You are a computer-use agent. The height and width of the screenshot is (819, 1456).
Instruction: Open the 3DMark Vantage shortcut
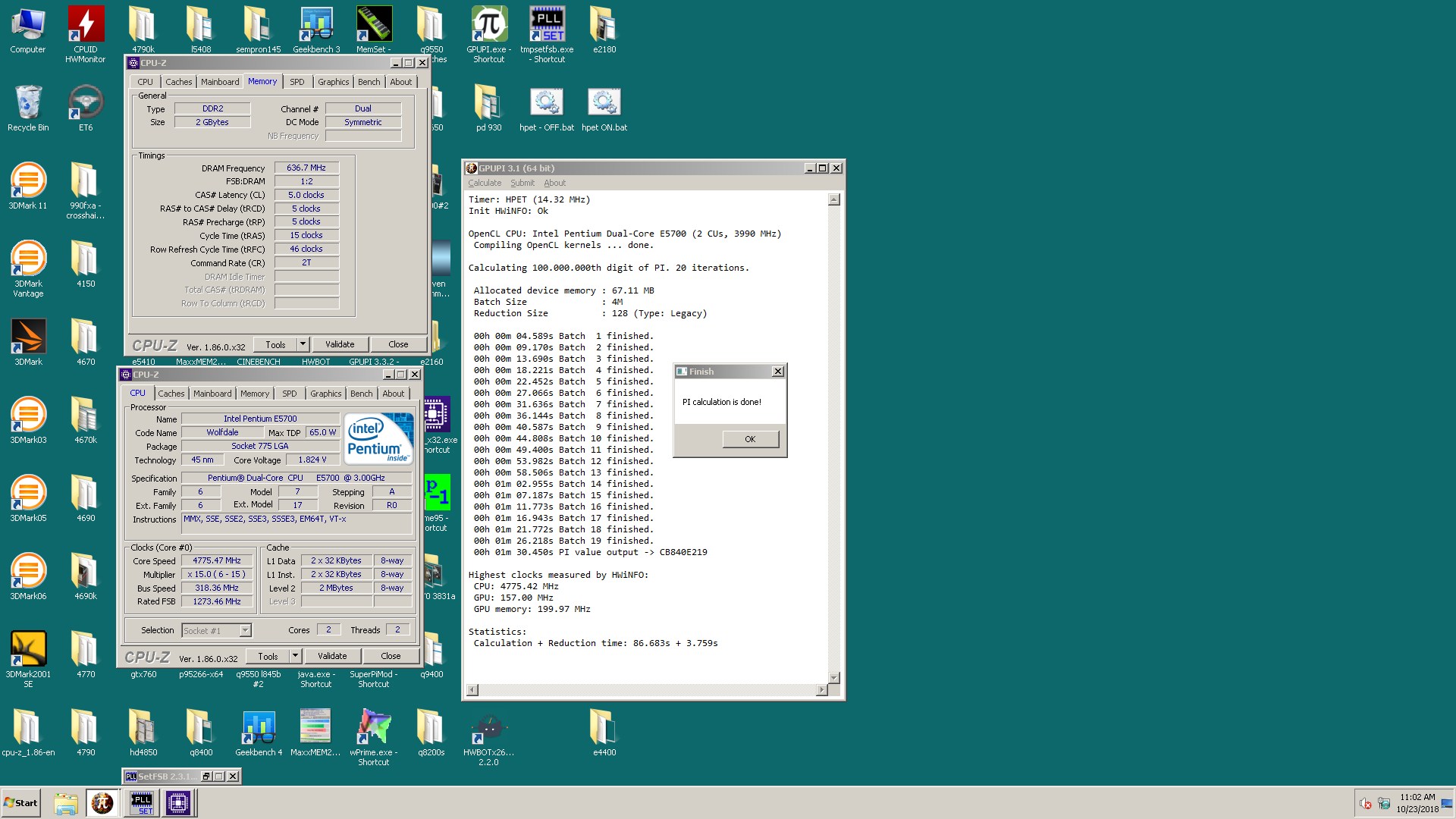pos(28,269)
